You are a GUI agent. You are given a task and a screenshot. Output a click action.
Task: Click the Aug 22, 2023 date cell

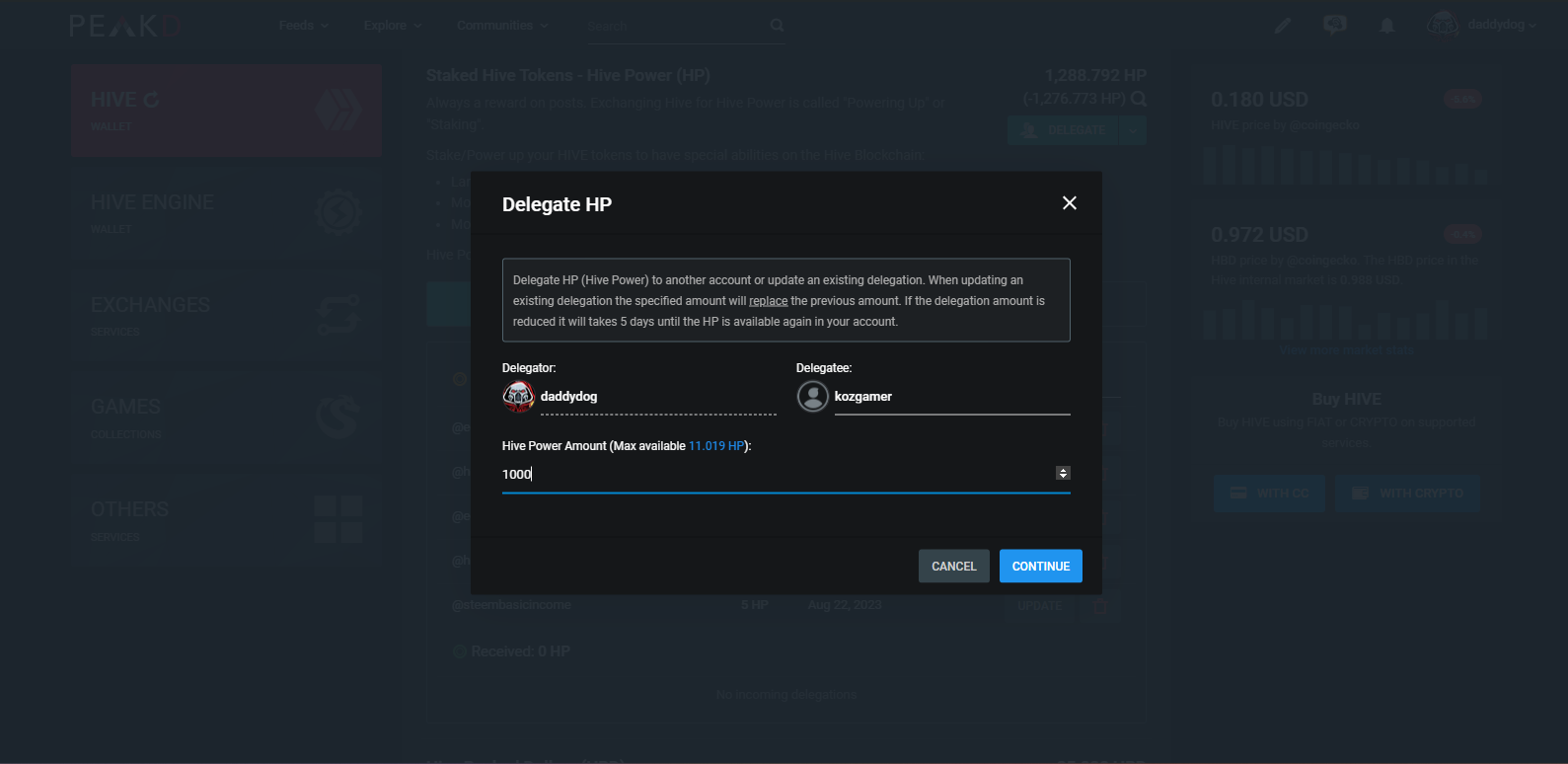[845, 605]
